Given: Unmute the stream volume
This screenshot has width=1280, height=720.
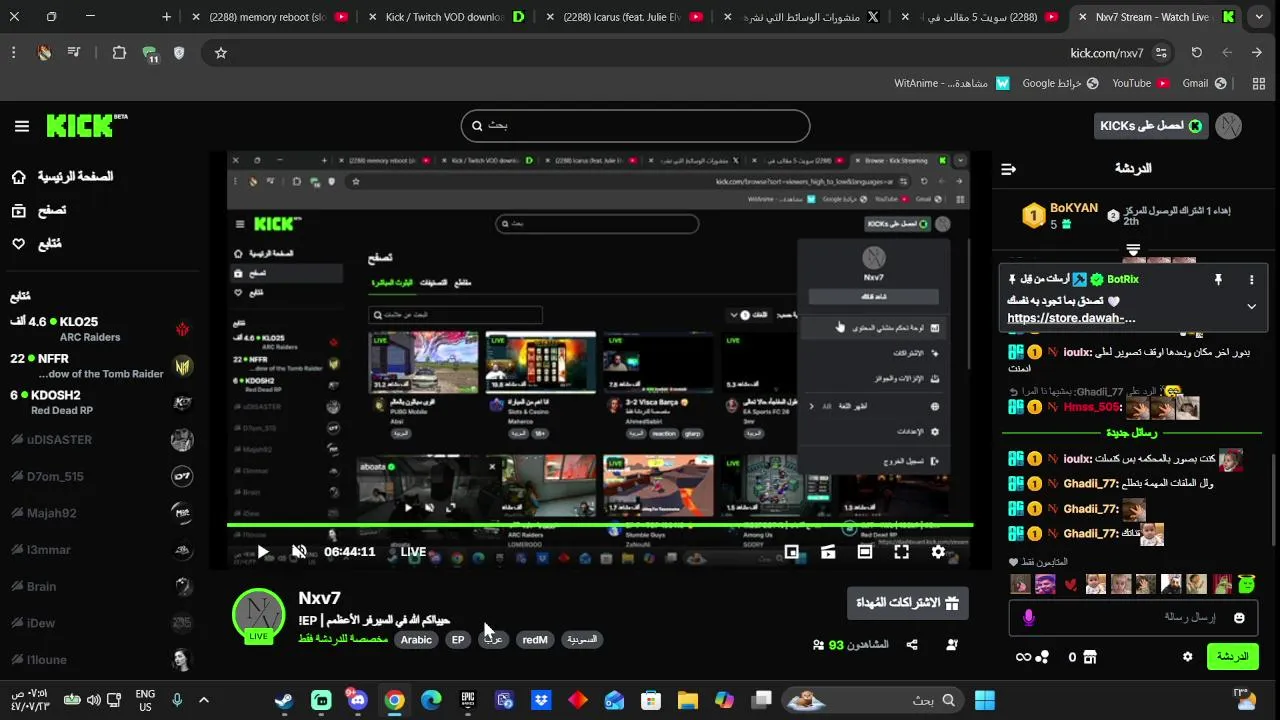Looking at the screenshot, I should click(299, 552).
